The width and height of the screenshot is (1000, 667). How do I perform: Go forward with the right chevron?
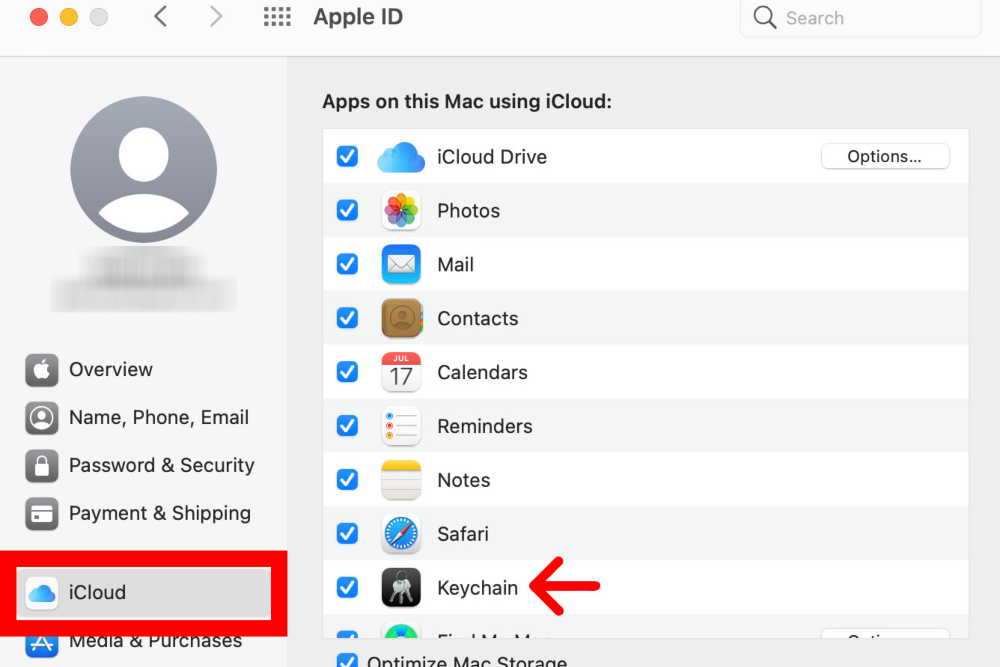coord(216,17)
